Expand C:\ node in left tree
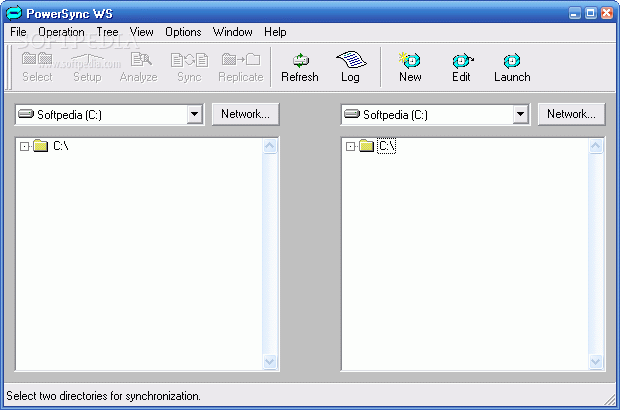This screenshot has width=620, height=410. pos(25,147)
